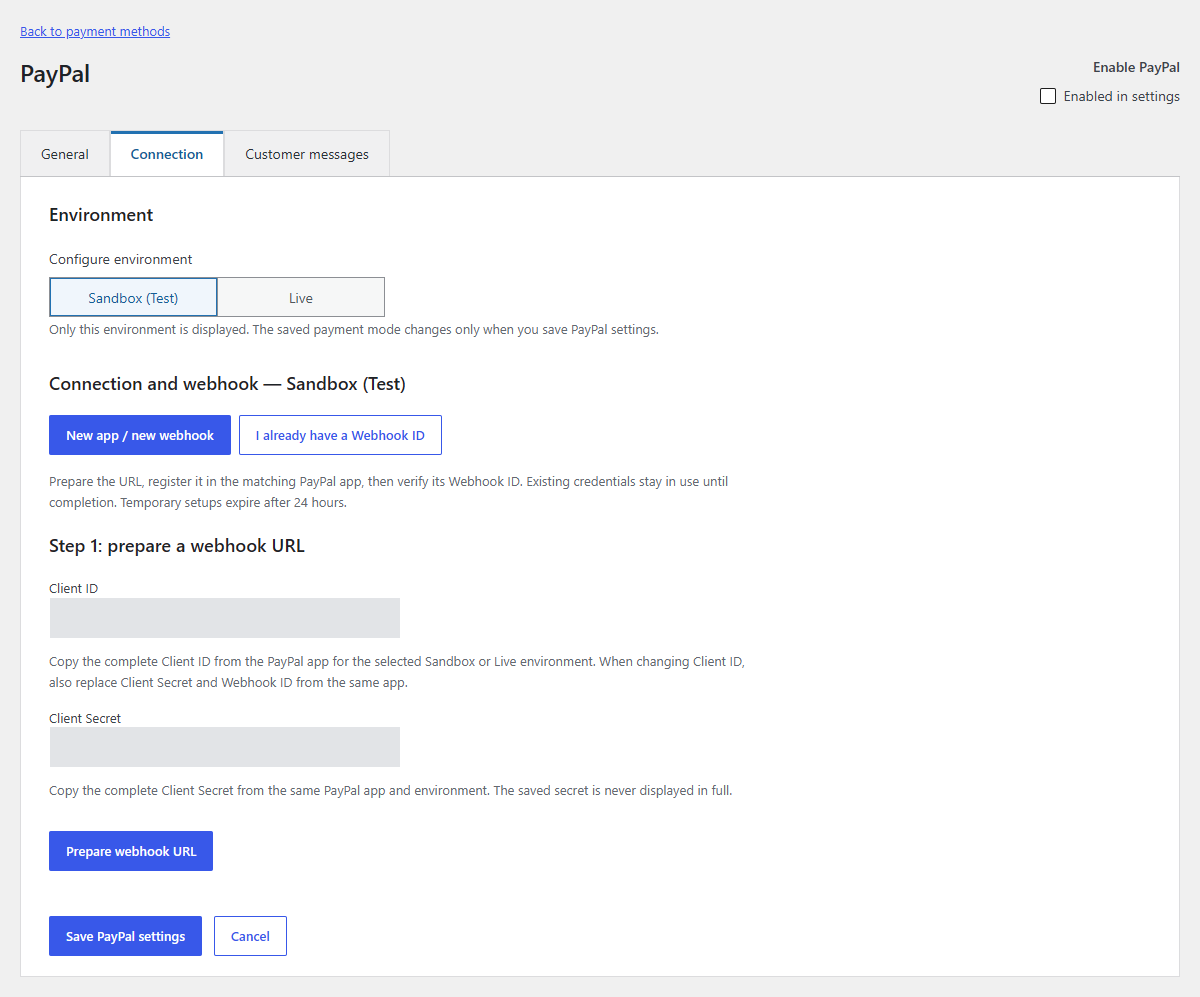Select Live environment

point(301,298)
